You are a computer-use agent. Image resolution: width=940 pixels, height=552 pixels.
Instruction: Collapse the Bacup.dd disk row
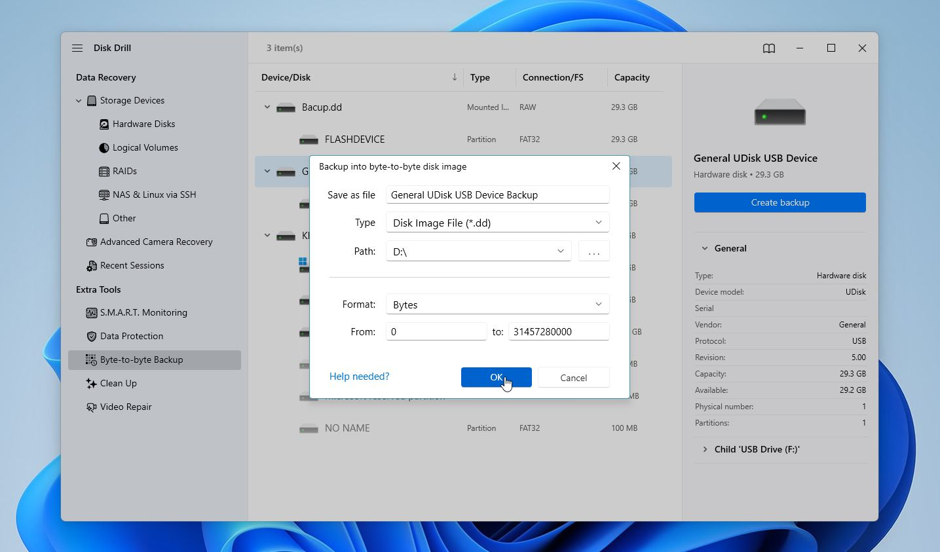point(267,107)
